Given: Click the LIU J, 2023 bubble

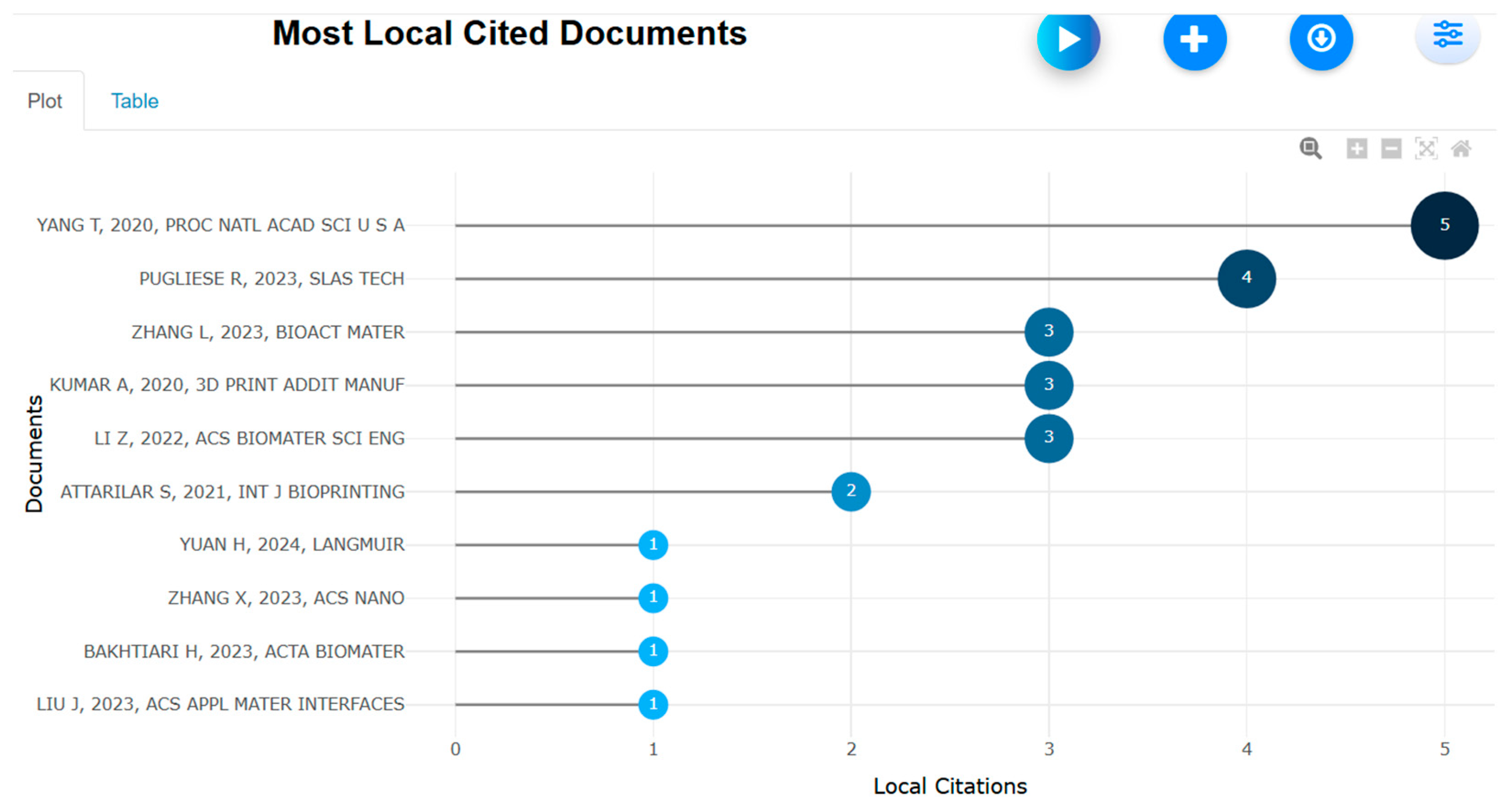Looking at the screenshot, I should [653, 703].
